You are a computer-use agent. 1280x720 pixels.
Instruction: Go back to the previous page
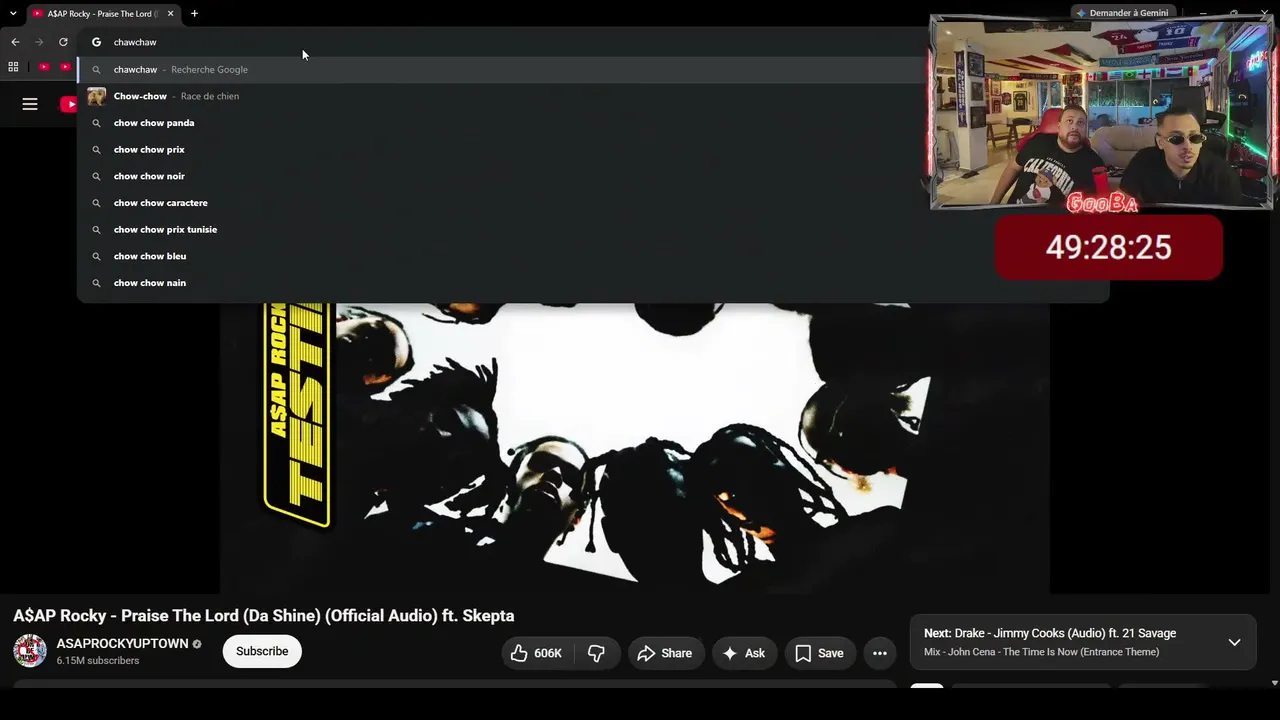pyautogui.click(x=15, y=42)
